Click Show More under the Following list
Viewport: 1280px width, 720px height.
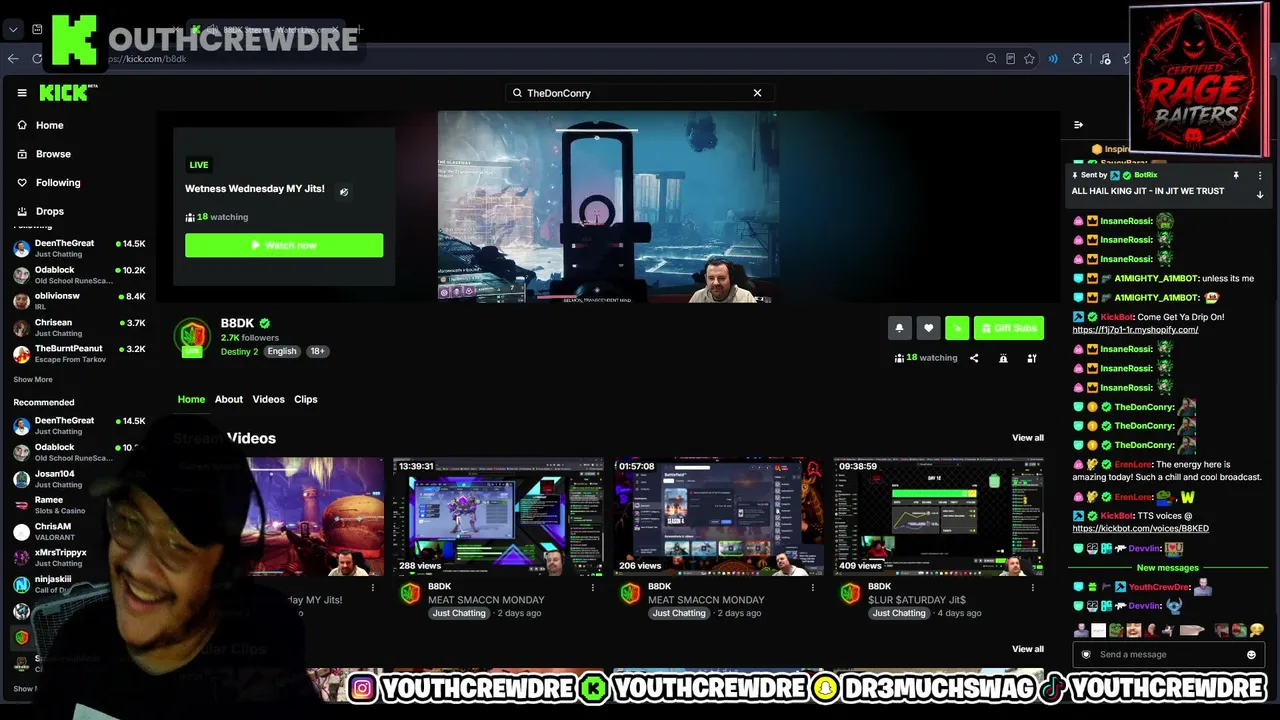point(33,380)
